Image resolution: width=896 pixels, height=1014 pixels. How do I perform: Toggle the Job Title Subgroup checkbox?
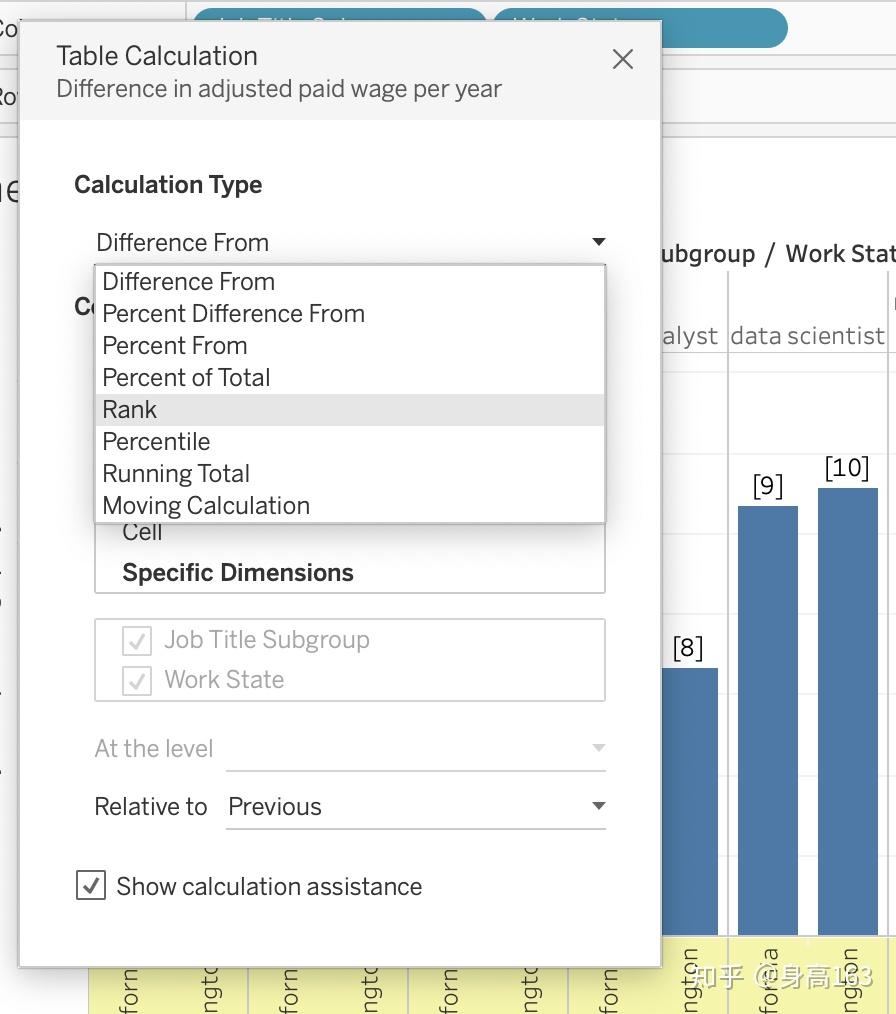pos(136,641)
